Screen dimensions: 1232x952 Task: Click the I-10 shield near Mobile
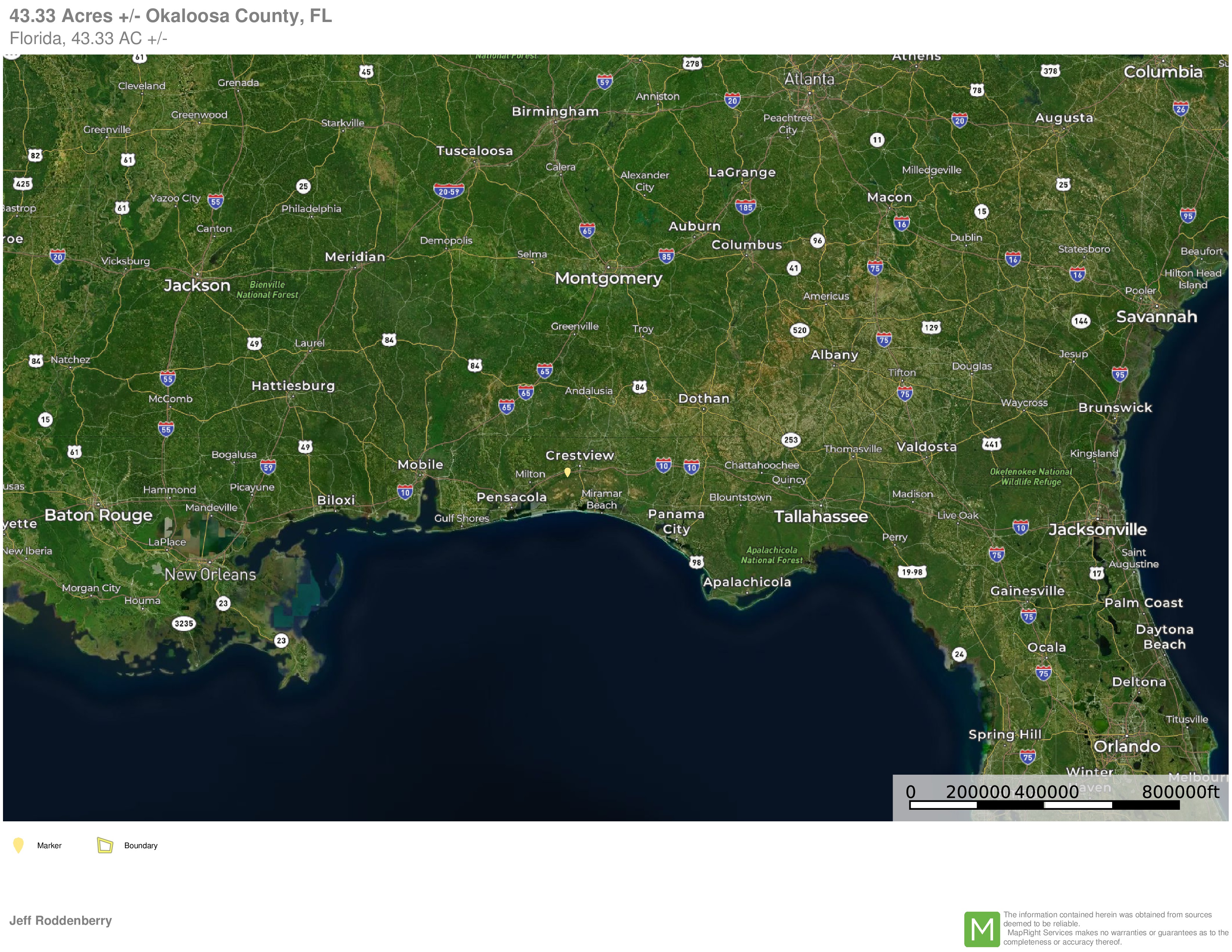404,492
